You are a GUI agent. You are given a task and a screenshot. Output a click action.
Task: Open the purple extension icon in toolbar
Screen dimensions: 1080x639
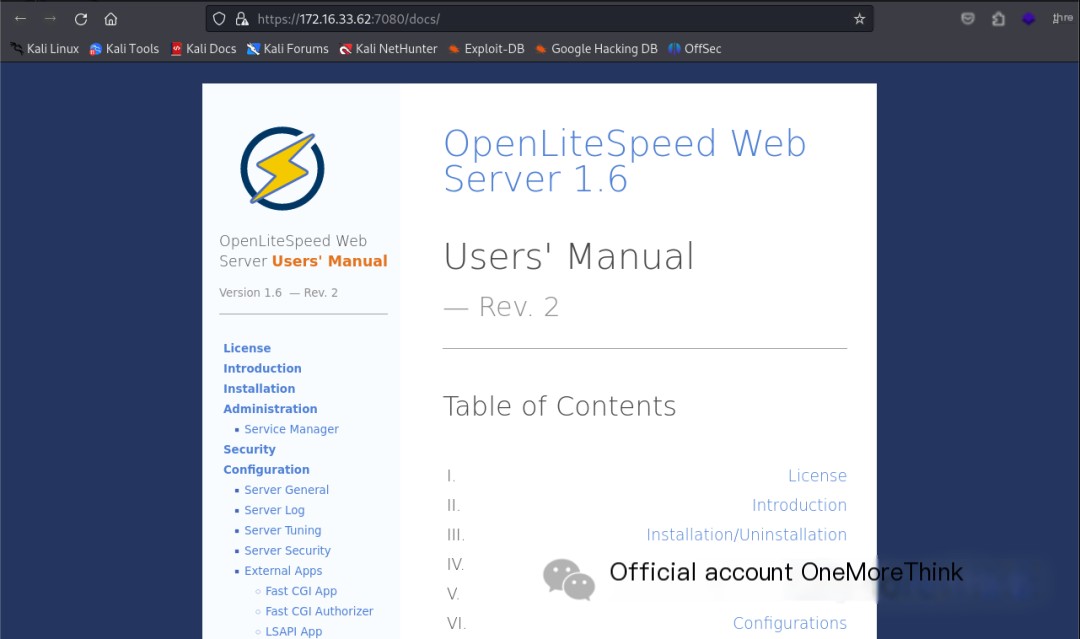pos(1028,19)
